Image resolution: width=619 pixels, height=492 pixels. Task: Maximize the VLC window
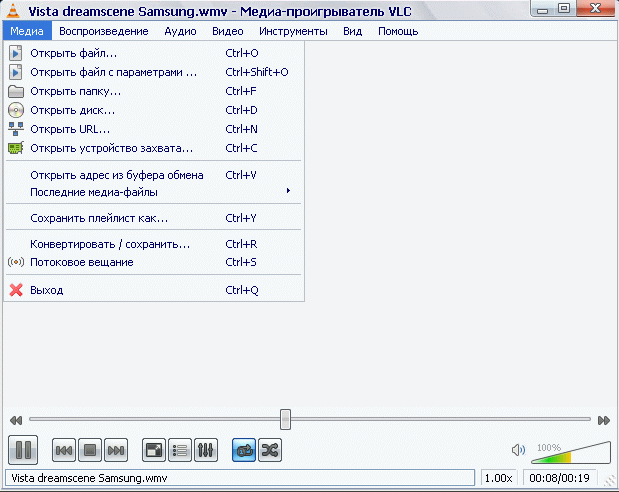565,8
